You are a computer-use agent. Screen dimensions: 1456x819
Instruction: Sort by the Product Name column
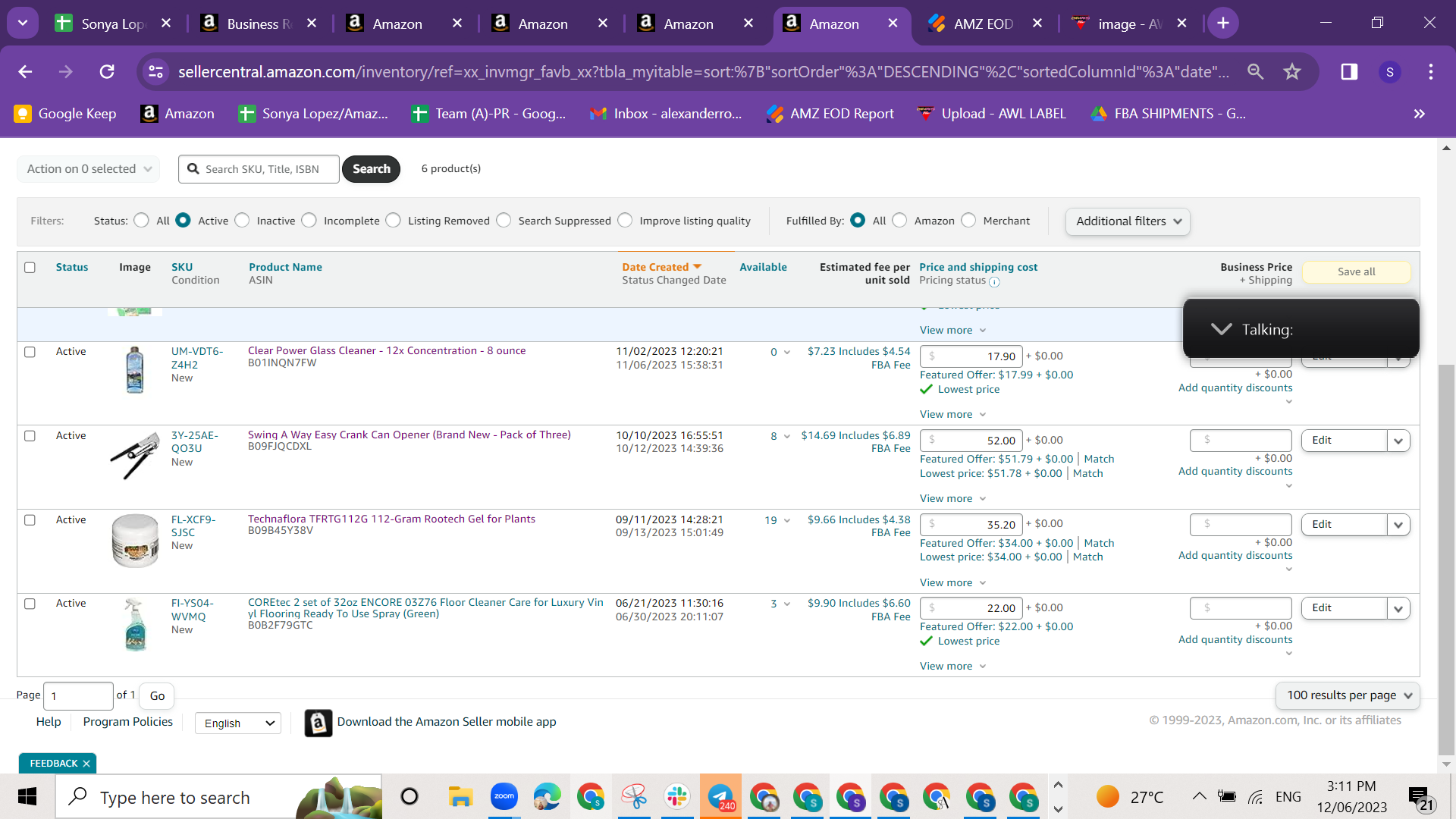tap(285, 267)
